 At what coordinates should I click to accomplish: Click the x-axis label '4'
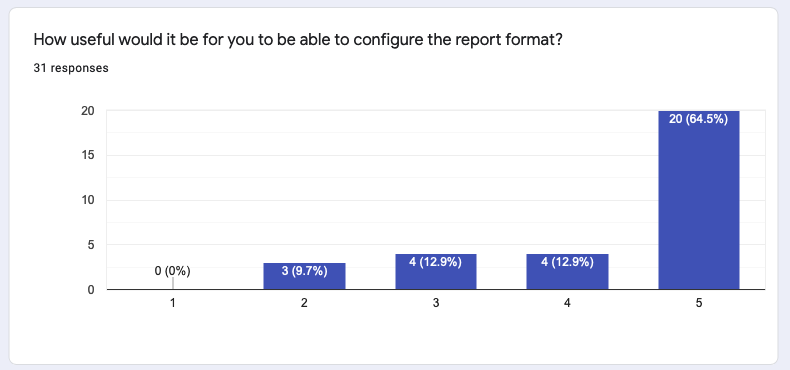[x=567, y=303]
